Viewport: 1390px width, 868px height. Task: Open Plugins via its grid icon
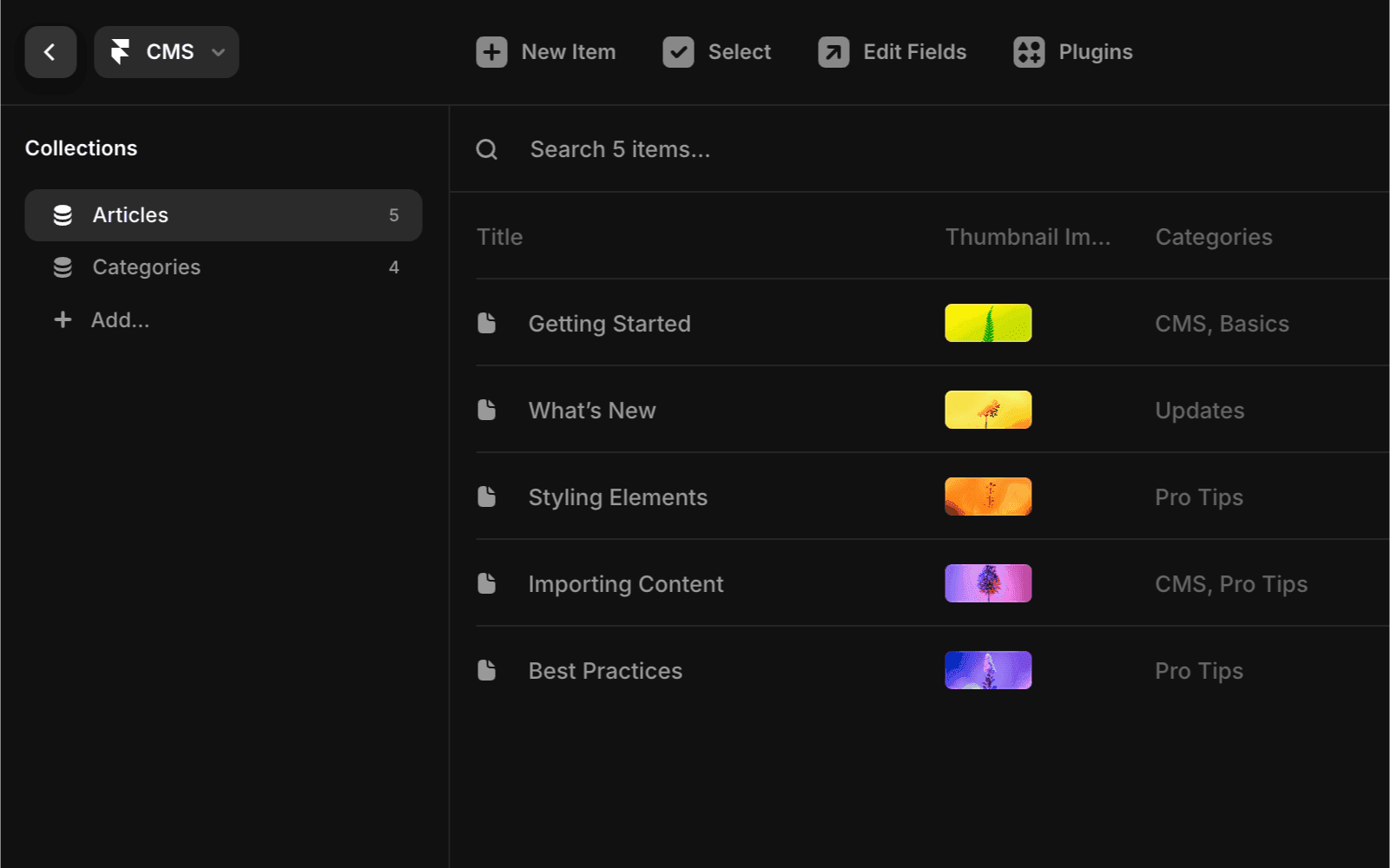click(1028, 52)
